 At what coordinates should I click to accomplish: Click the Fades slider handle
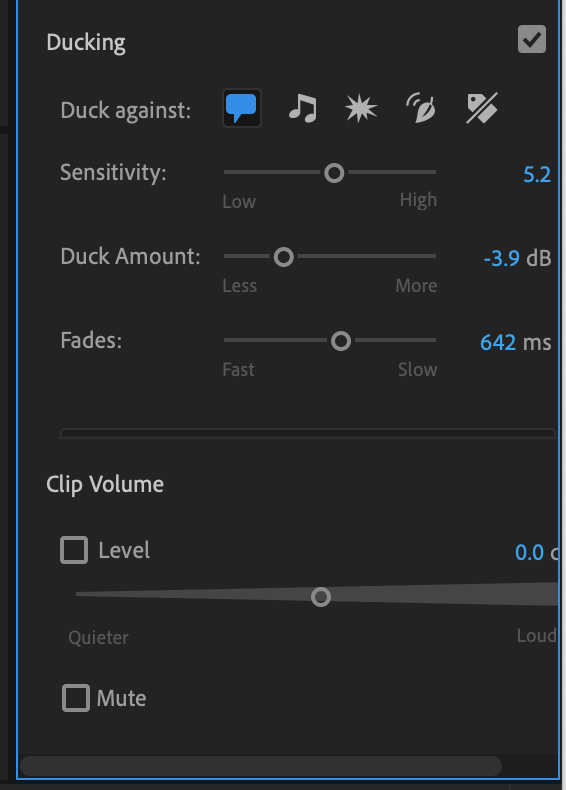point(341,341)
